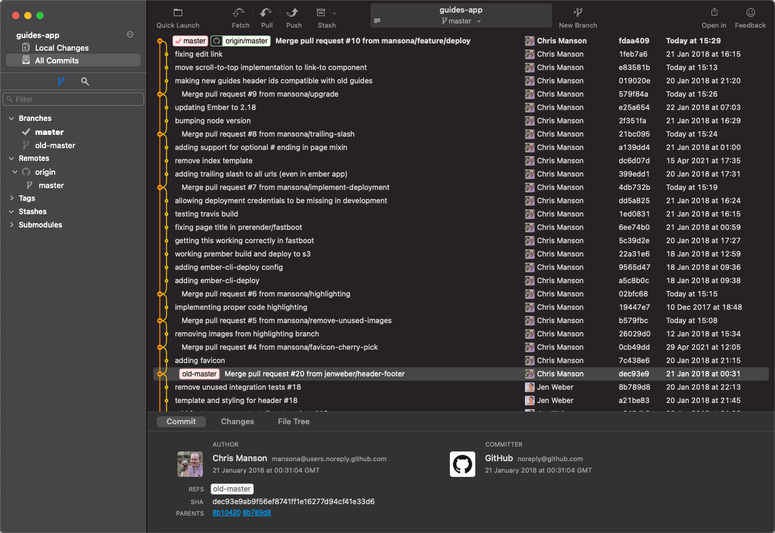Switch to the branches sidebar view icon
This screenshot has height=533, width=775.
pos(61,81)
